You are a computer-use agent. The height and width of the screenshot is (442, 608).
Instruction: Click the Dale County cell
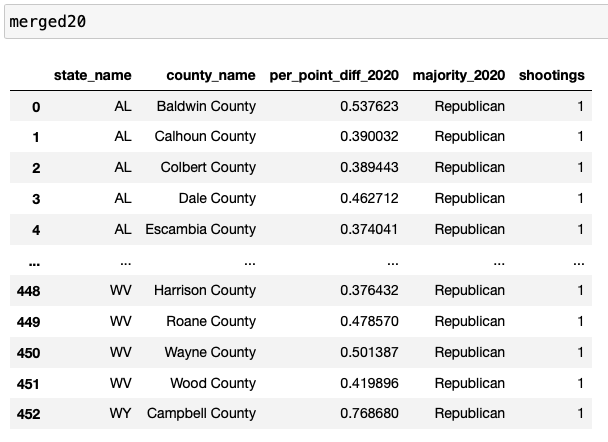click(217, 198)
